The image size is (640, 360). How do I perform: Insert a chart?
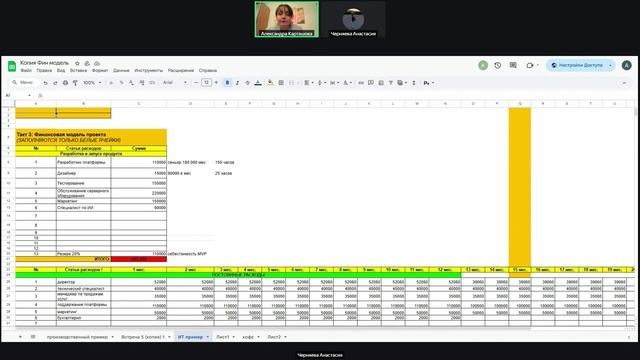click(381, 83)
